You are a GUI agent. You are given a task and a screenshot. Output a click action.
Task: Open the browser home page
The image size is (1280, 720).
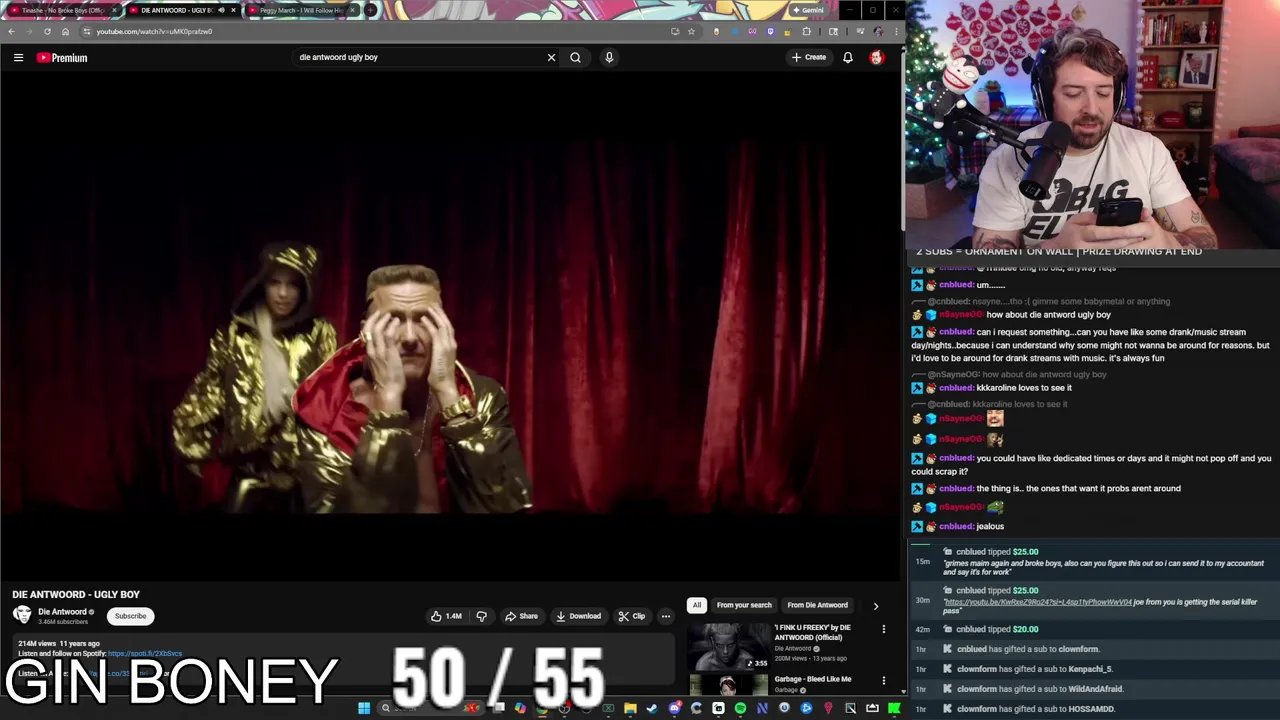tap(65, 31)
